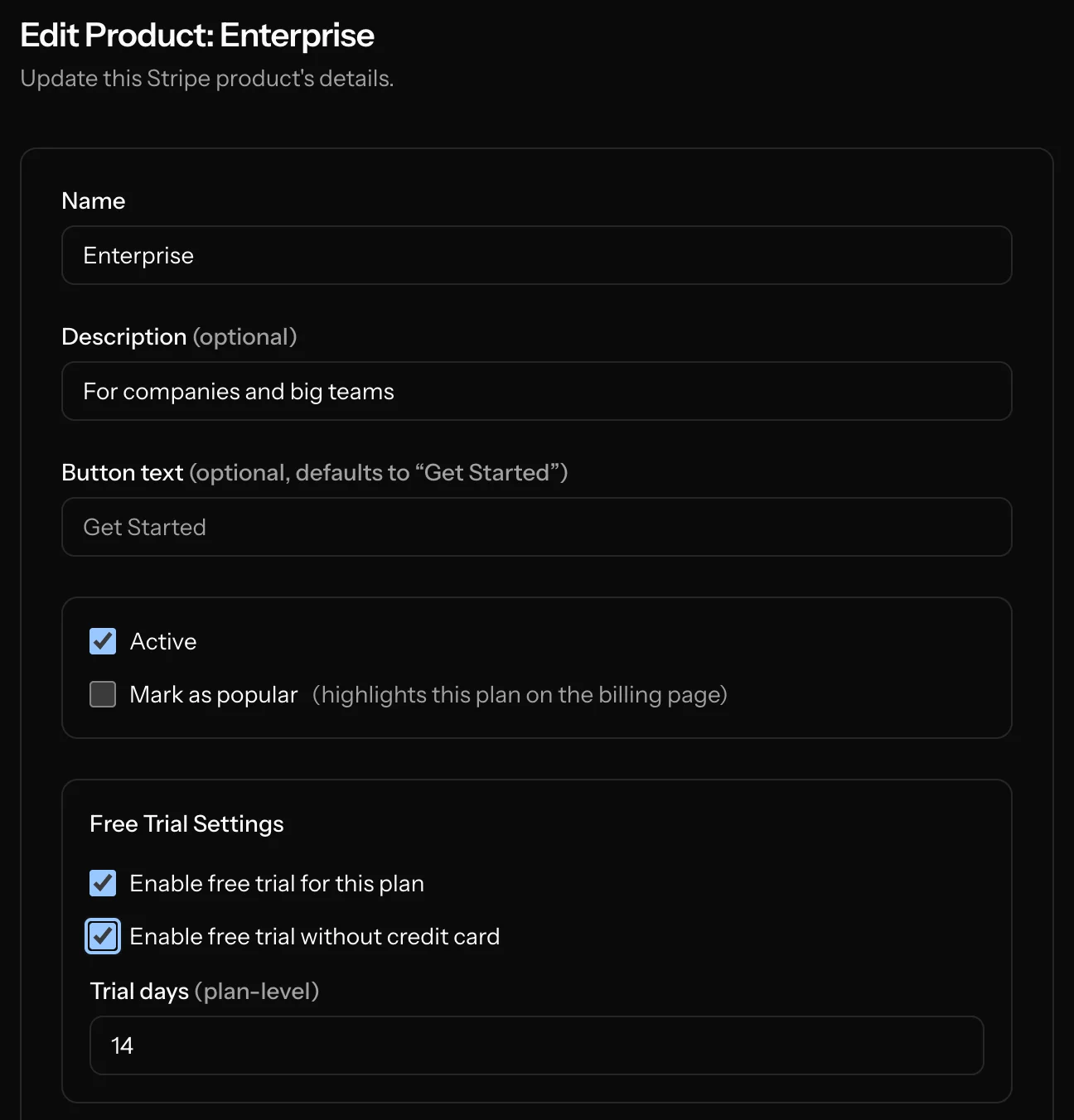Image resolution: width=1074 pixels, height=1120 pixels.
Task: Select the Description input field
Action: click(536, 391)
